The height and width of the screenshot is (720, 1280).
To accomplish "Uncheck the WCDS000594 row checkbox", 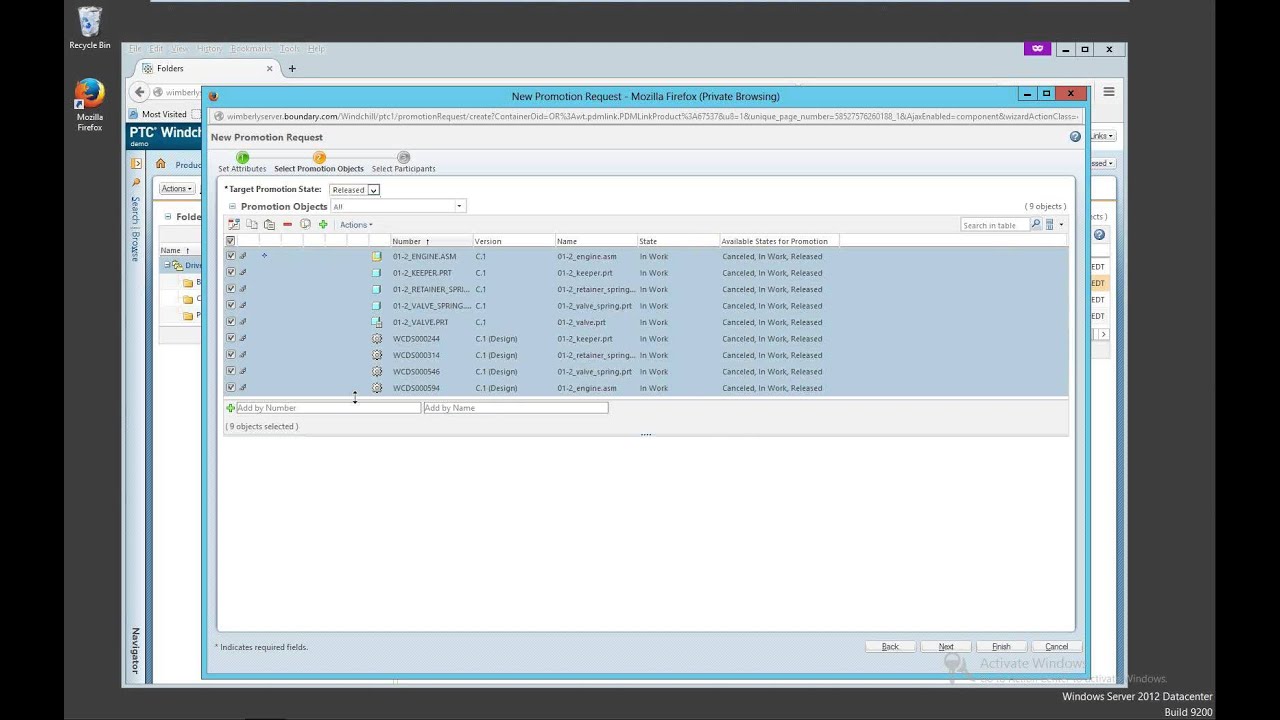I will click(231, 388).
